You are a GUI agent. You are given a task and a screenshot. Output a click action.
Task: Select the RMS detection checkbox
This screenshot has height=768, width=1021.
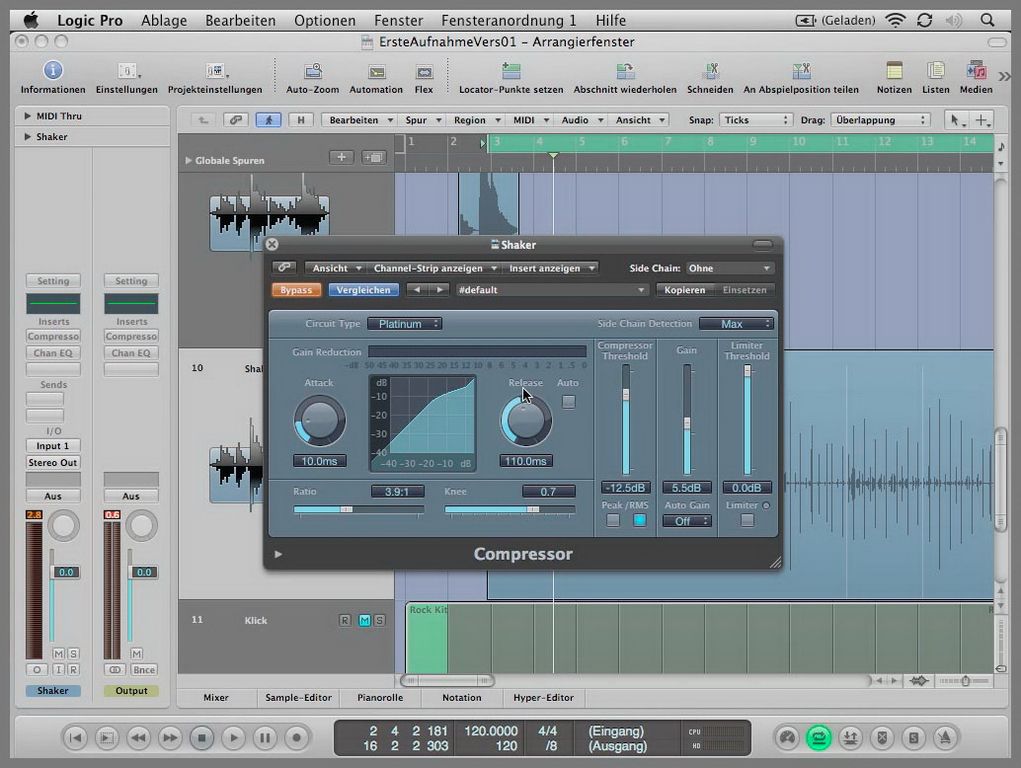coord(639,520)
